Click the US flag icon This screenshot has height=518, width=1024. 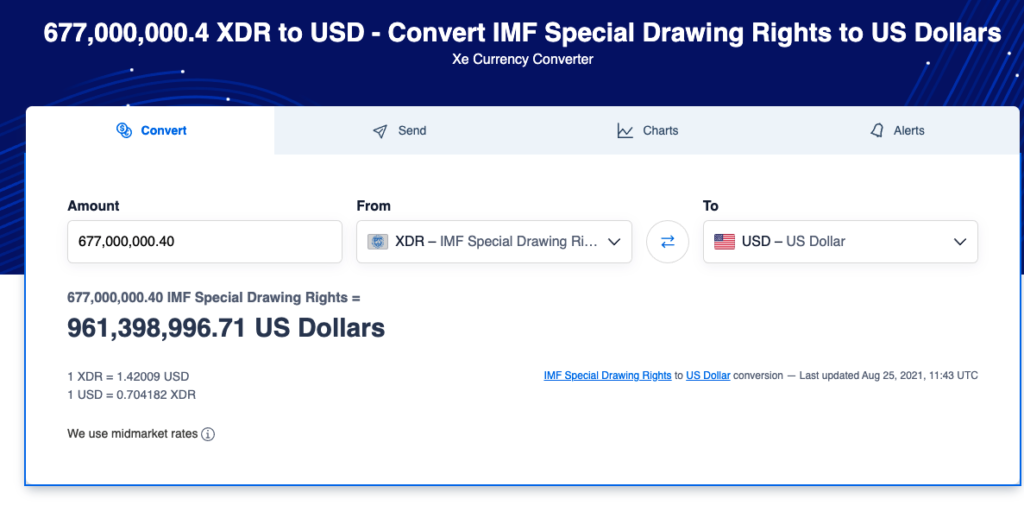(724, 242)
